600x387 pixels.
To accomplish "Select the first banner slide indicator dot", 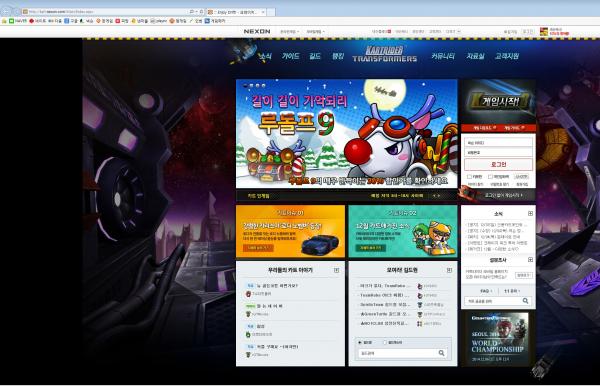I will coord(245,86).
